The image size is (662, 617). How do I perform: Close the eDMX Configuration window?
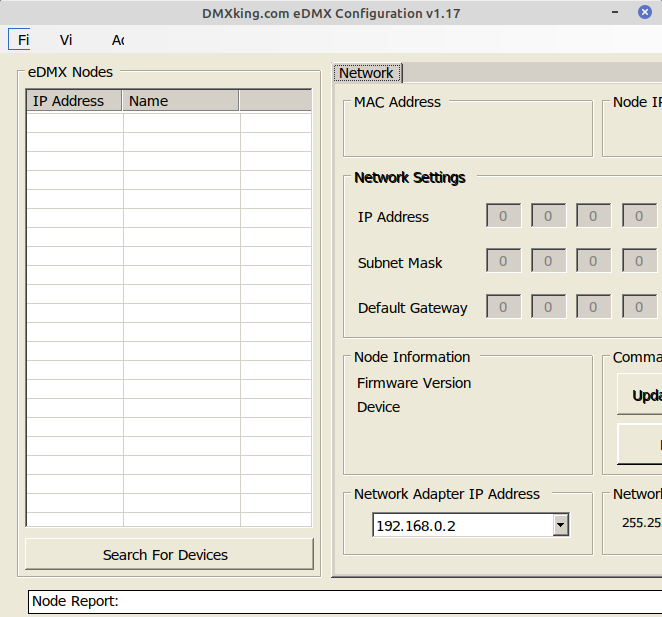pos(644,12)
